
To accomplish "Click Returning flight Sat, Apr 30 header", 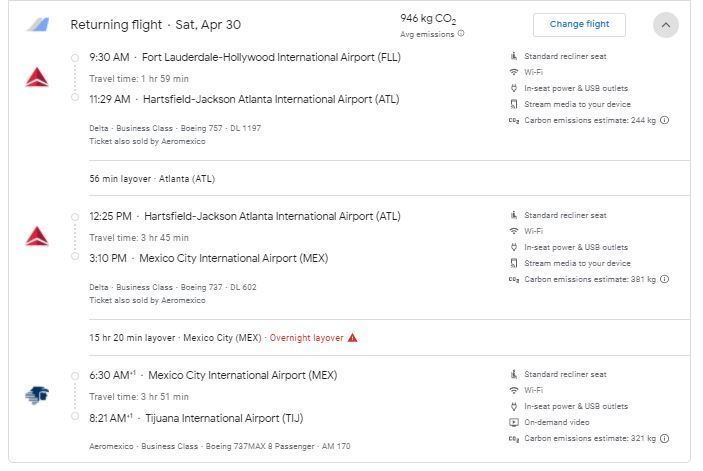I will pos(155,25).
